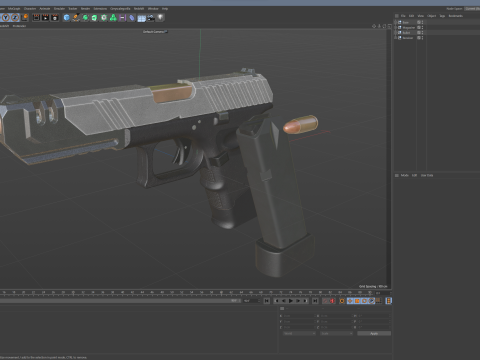Select the Bullet object row
Screen dimensions: 480x360
point(406,33)
